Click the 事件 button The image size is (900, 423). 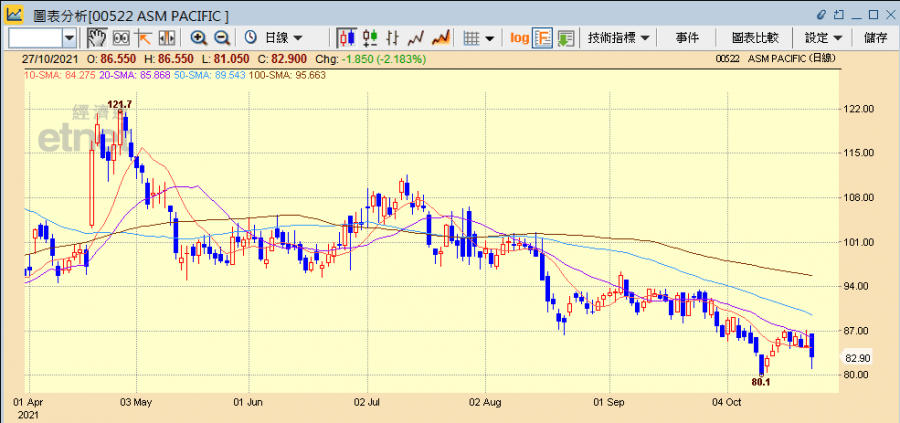point(687,38)
